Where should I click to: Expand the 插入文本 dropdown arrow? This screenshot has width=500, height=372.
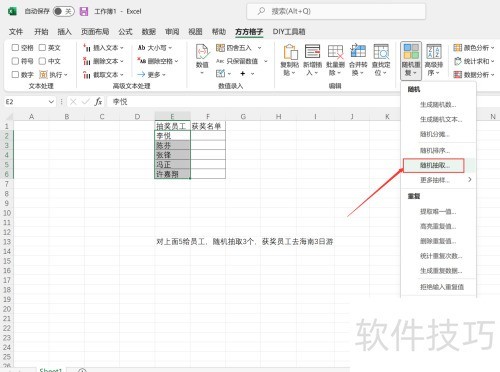coord(122,48)
